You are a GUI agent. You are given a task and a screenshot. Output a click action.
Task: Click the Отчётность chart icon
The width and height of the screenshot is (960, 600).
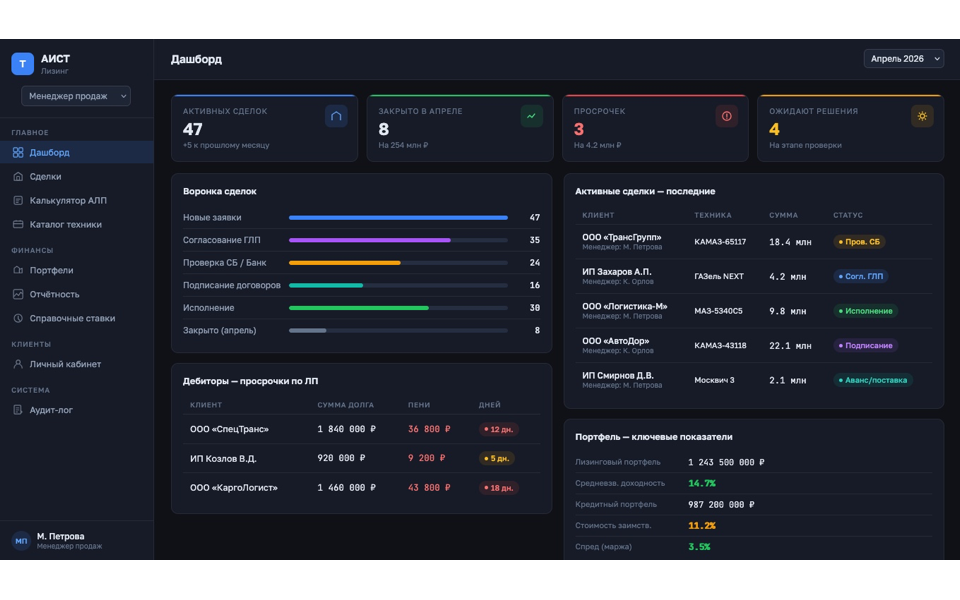click(18, 294)
